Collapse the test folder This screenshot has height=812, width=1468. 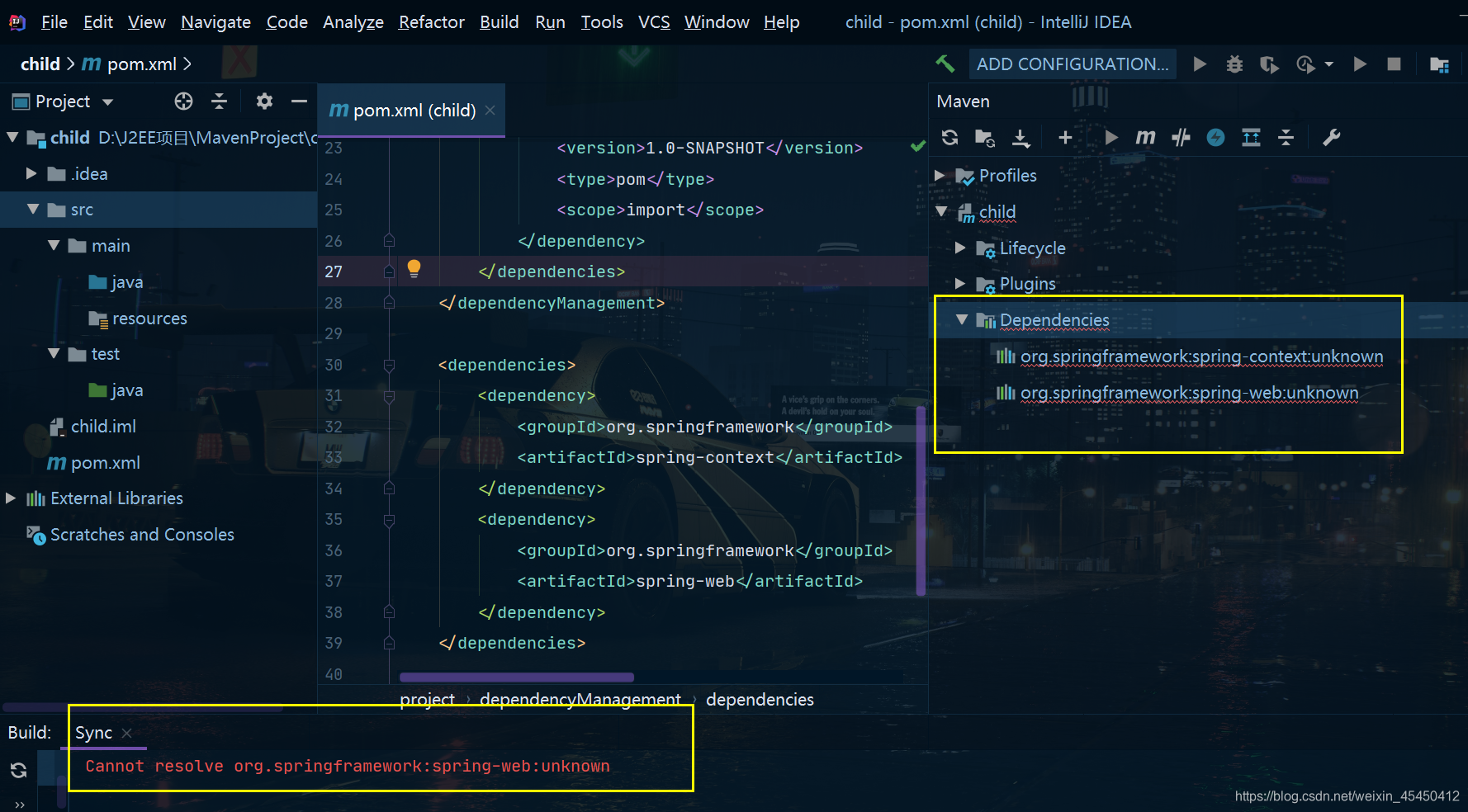[x=54, y=353]
